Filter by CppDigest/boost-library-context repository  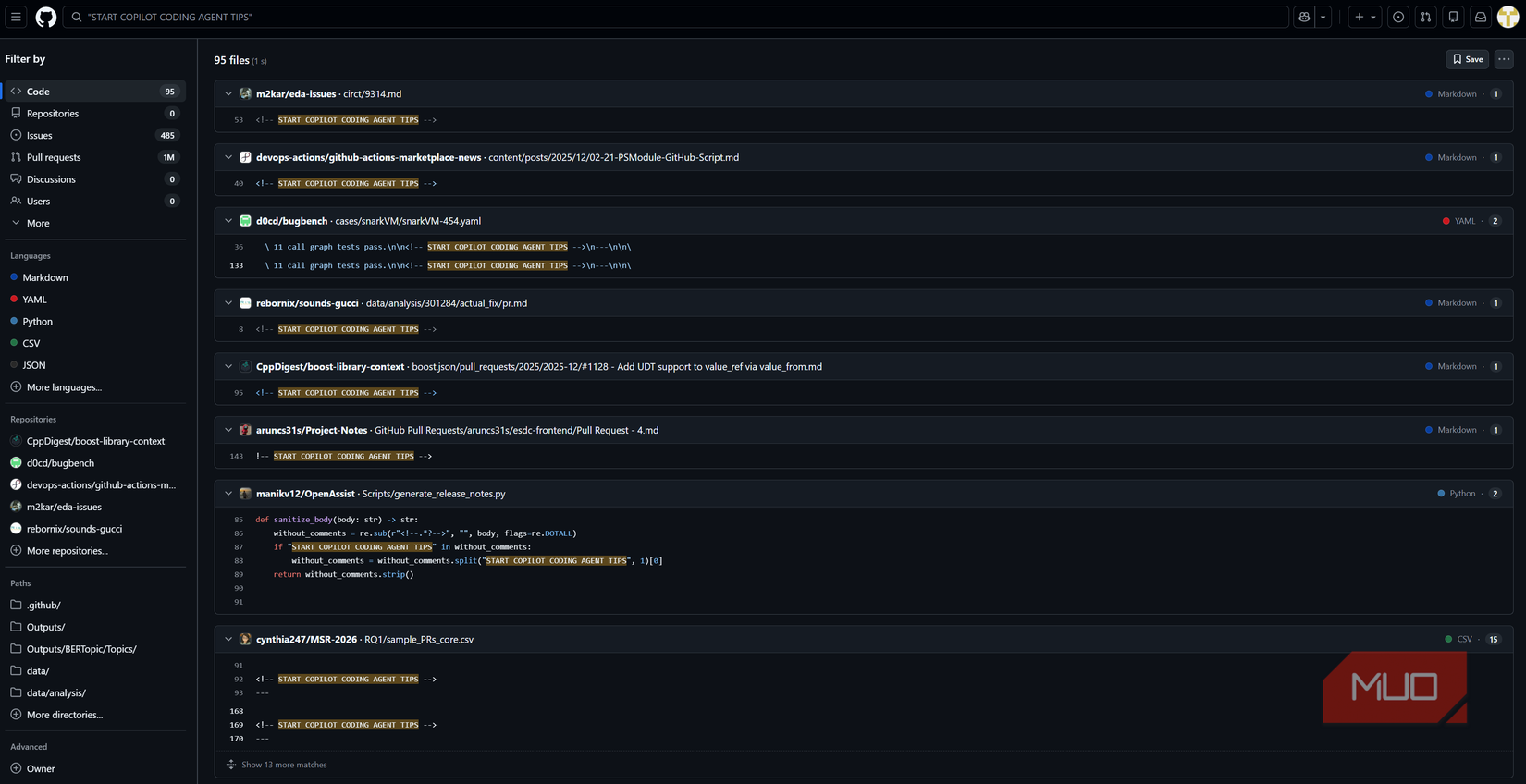click(x=95, y=441)
